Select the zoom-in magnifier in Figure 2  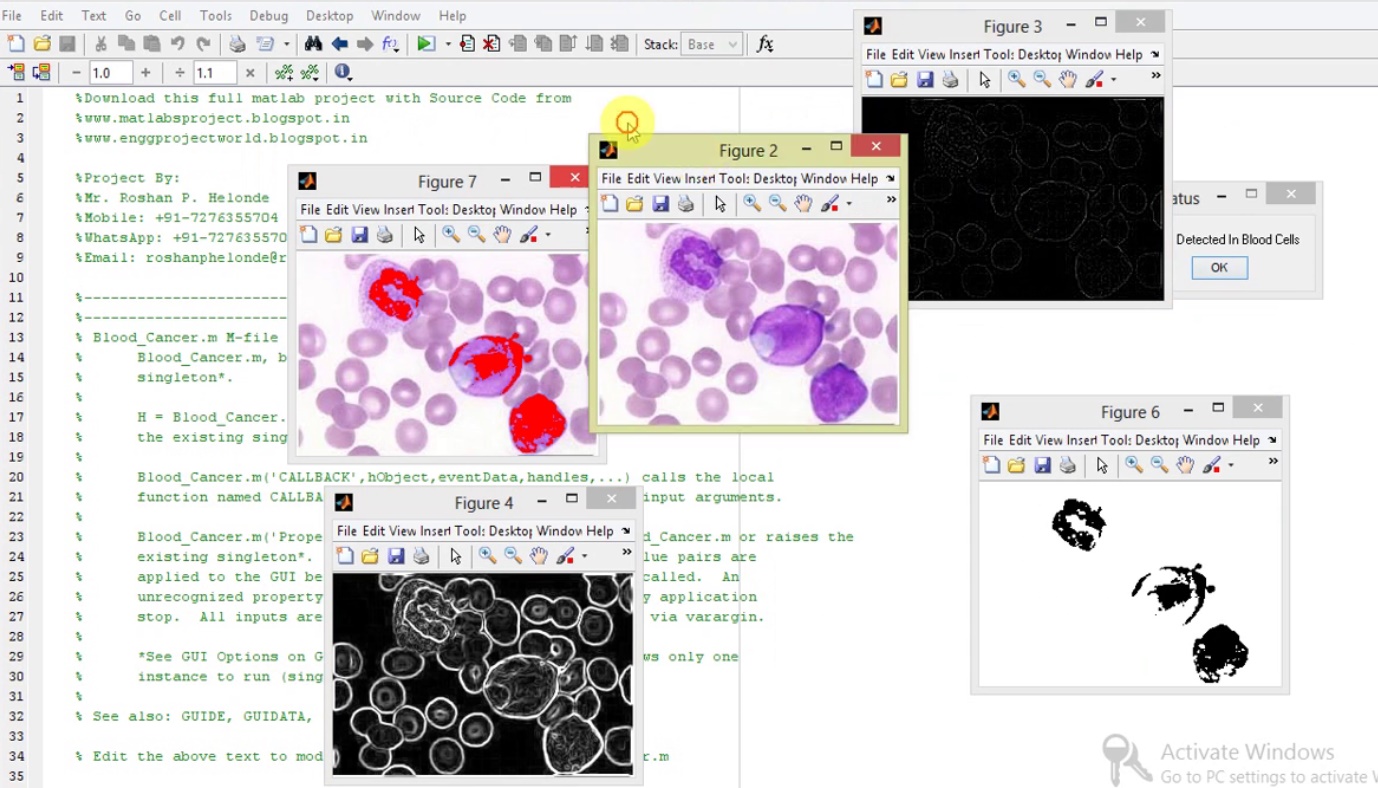(x=752, y=203)
